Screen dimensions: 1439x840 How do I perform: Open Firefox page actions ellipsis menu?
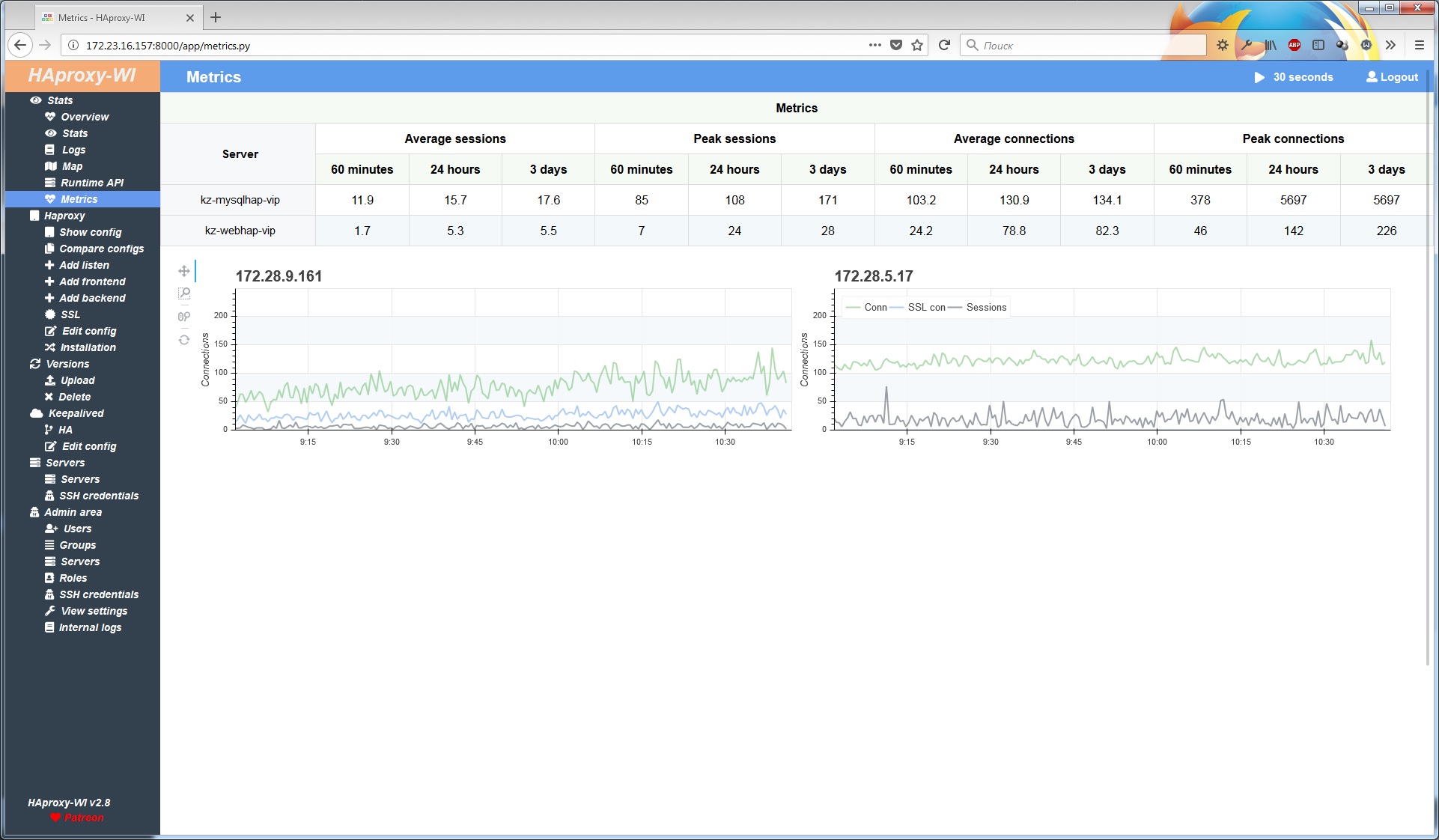874,46
